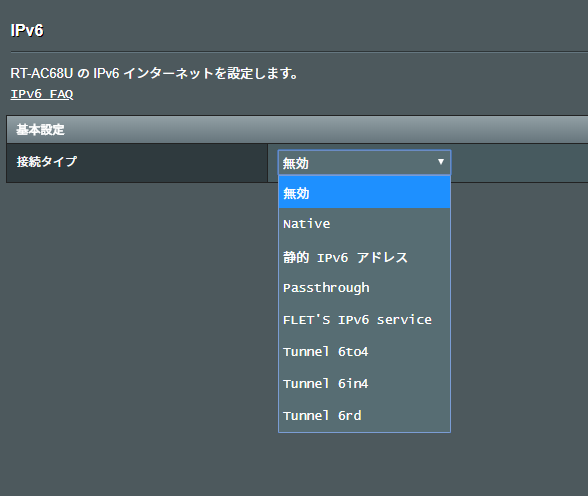The width and height of the screenshot is (588, 496).
Task: Click the divider line under the IPv6 heading
Action: tap(299, 52)
